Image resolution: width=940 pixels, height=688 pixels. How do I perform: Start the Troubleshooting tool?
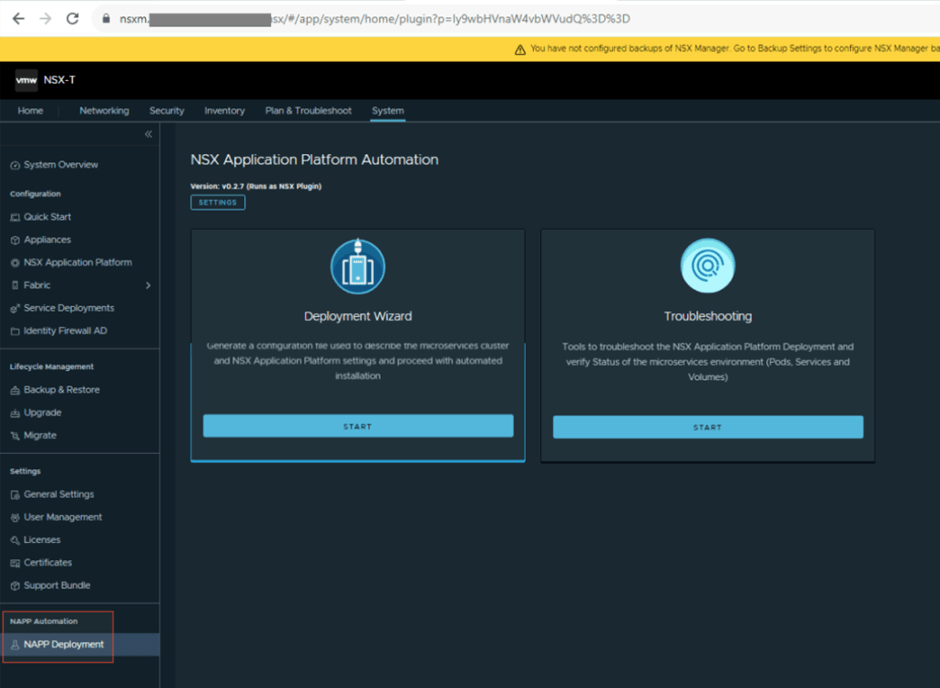click(707, 427)
